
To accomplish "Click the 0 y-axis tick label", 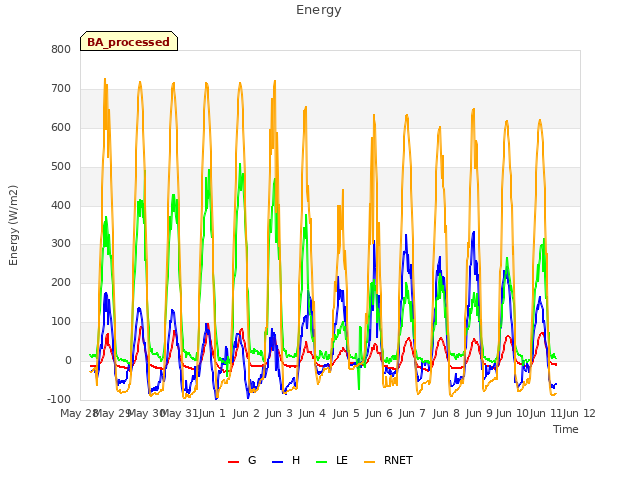I will (68, 360).
